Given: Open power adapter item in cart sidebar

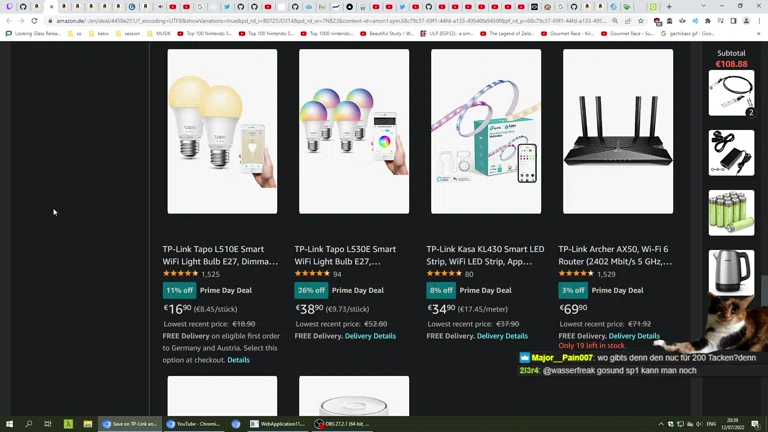Looking at the screenshot, I should pyautogui.click(x=731, y=153).
